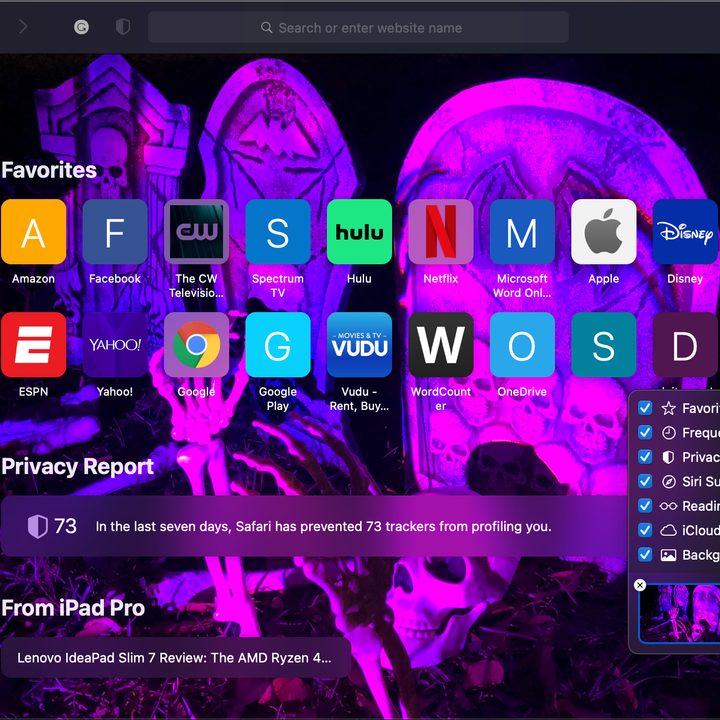
Task: Open the Privacy Report tracker summary banner
Action: pos(314,526)
